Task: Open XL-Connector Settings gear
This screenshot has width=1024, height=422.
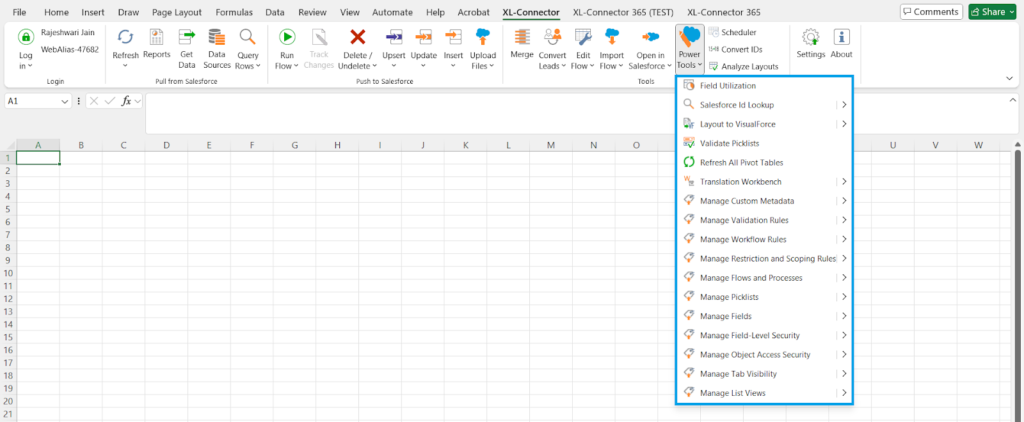Action: coord(810,37)
